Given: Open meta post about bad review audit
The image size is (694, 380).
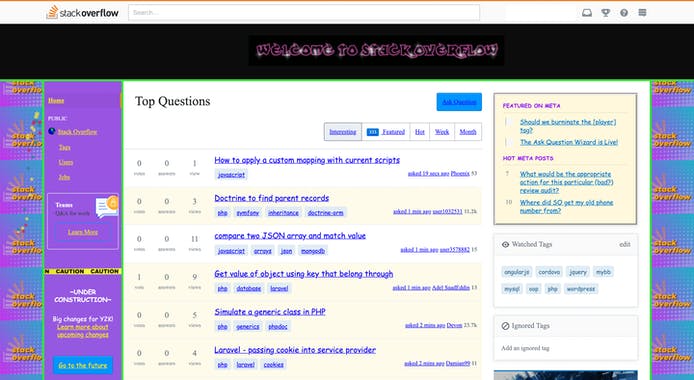Looking at the screenshot, I should [566, 182].
